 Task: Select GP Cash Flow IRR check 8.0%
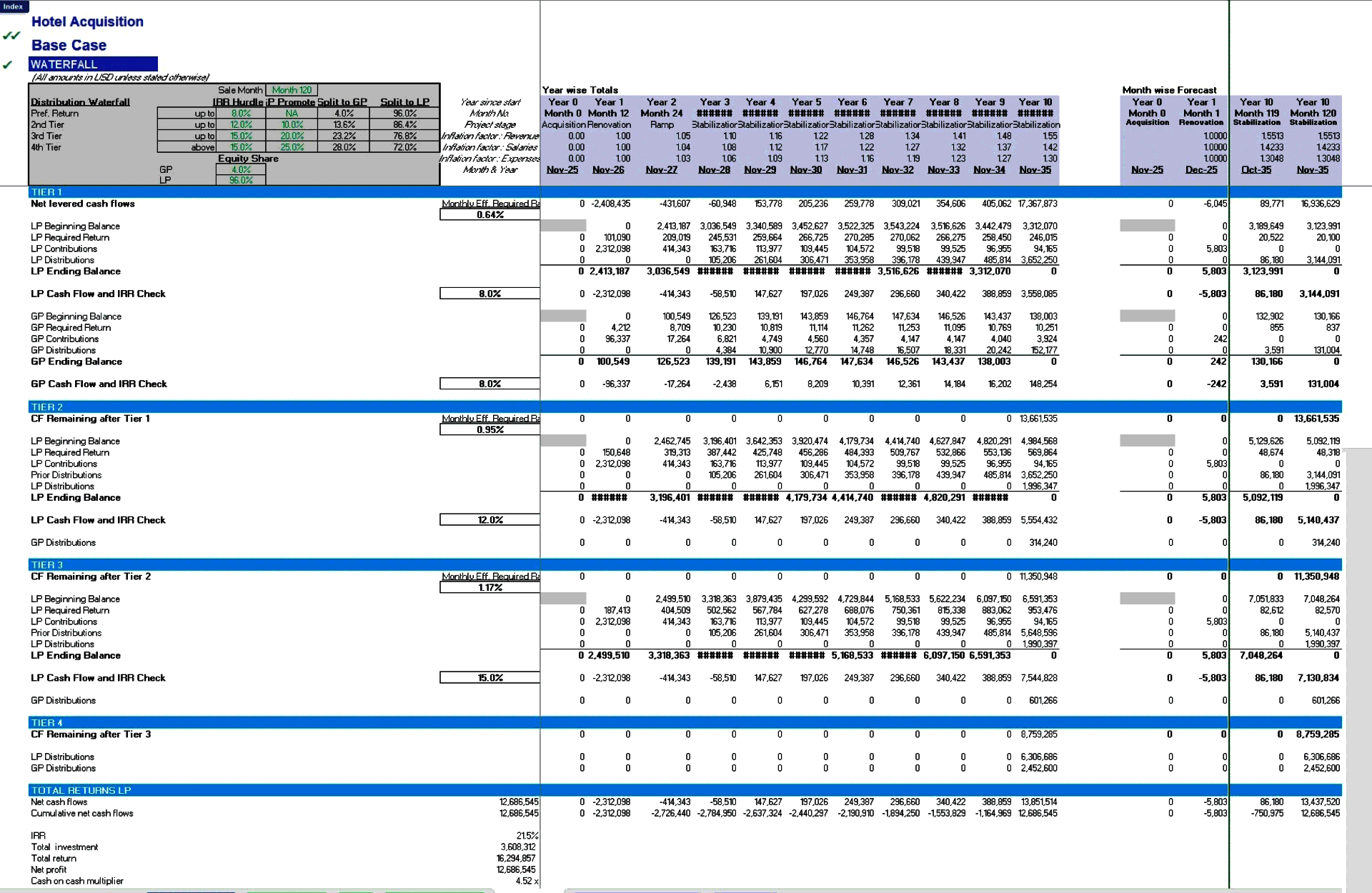tap(490, 384)
